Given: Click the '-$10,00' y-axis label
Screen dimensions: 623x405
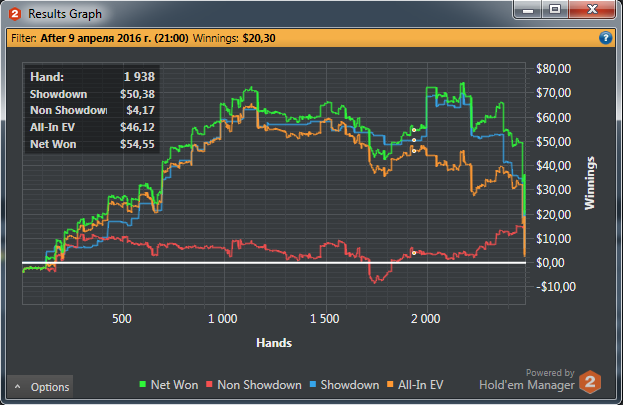Looking at the screenshot, I should (556, 287).
